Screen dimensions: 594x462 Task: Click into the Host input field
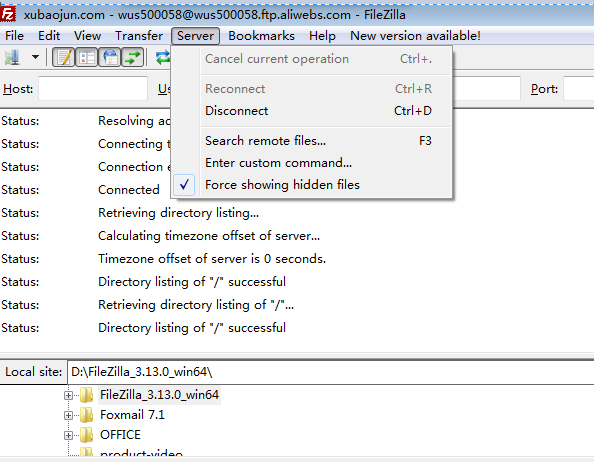[93, 89]
